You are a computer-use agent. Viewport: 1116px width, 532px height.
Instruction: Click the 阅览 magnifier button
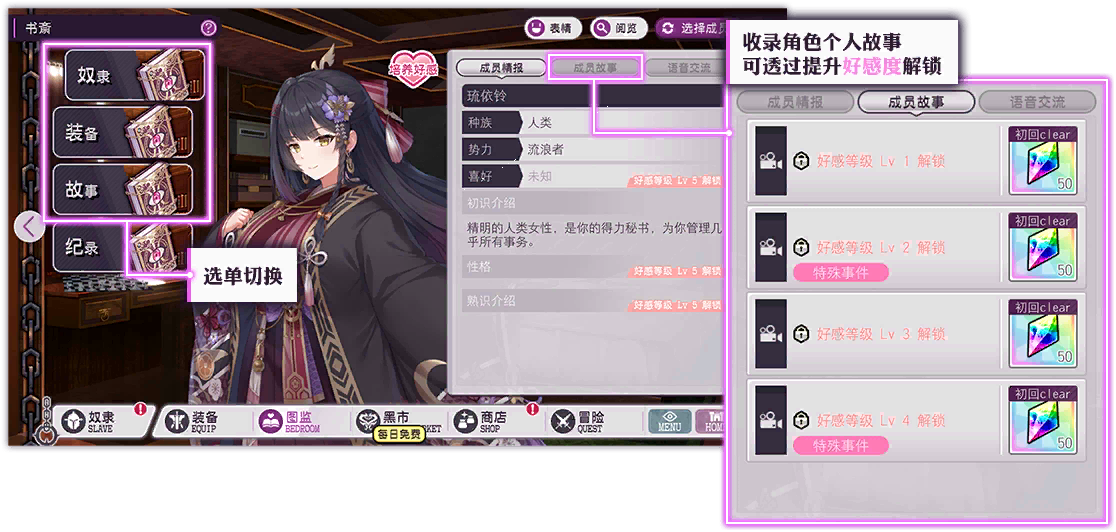[x=618, y=28]
